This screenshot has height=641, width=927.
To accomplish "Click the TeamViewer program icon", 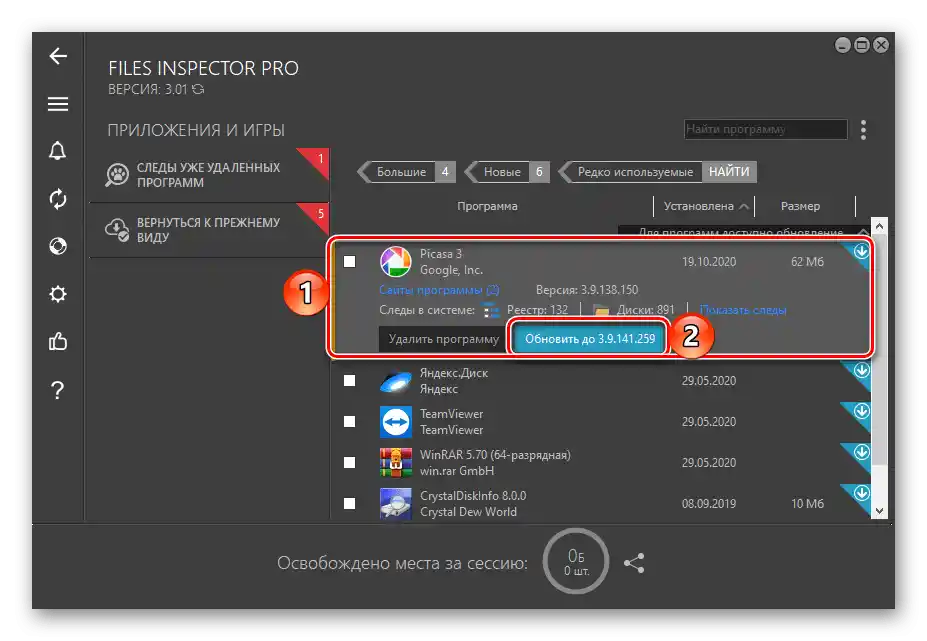I will (x=396, y=422).
